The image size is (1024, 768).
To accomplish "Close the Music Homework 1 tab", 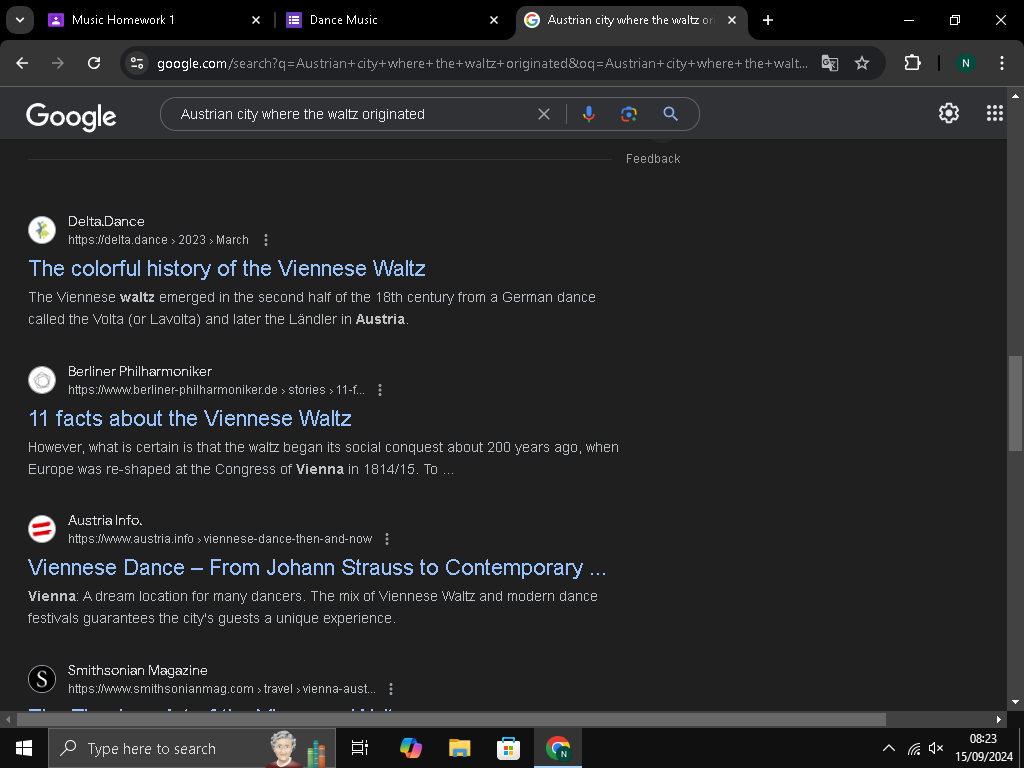I will point(256,20).
